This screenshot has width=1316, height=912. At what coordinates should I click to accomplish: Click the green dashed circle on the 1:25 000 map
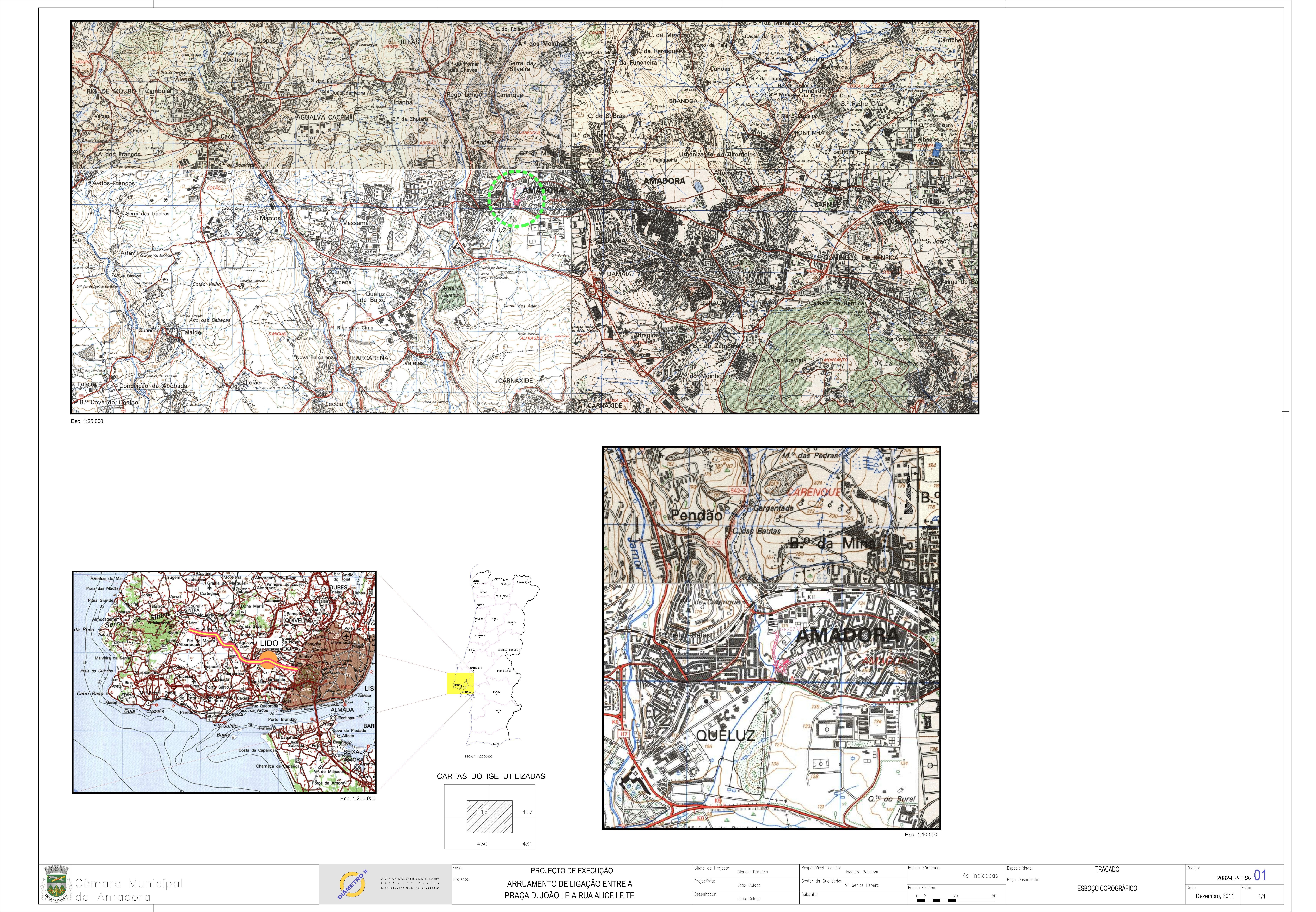(x=517, y=199)
